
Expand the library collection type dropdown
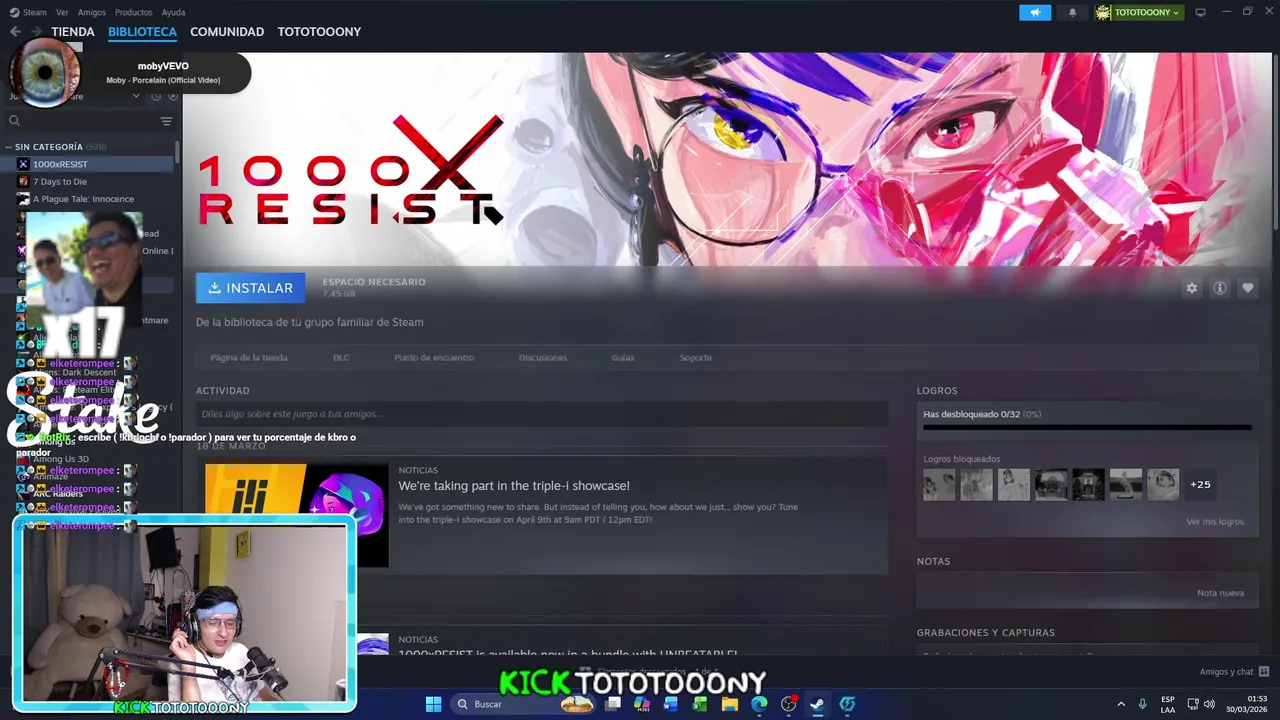coord(136,96)
